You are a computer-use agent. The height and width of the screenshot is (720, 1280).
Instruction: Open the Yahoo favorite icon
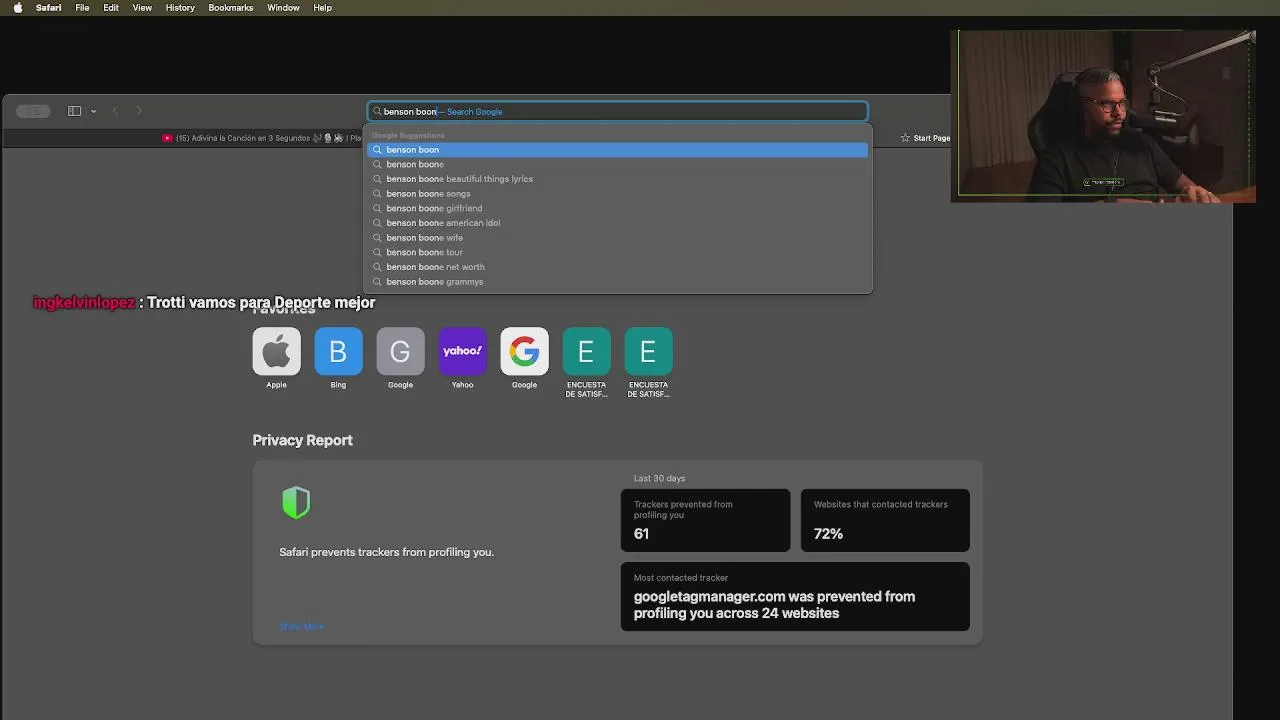coord(462,351)
